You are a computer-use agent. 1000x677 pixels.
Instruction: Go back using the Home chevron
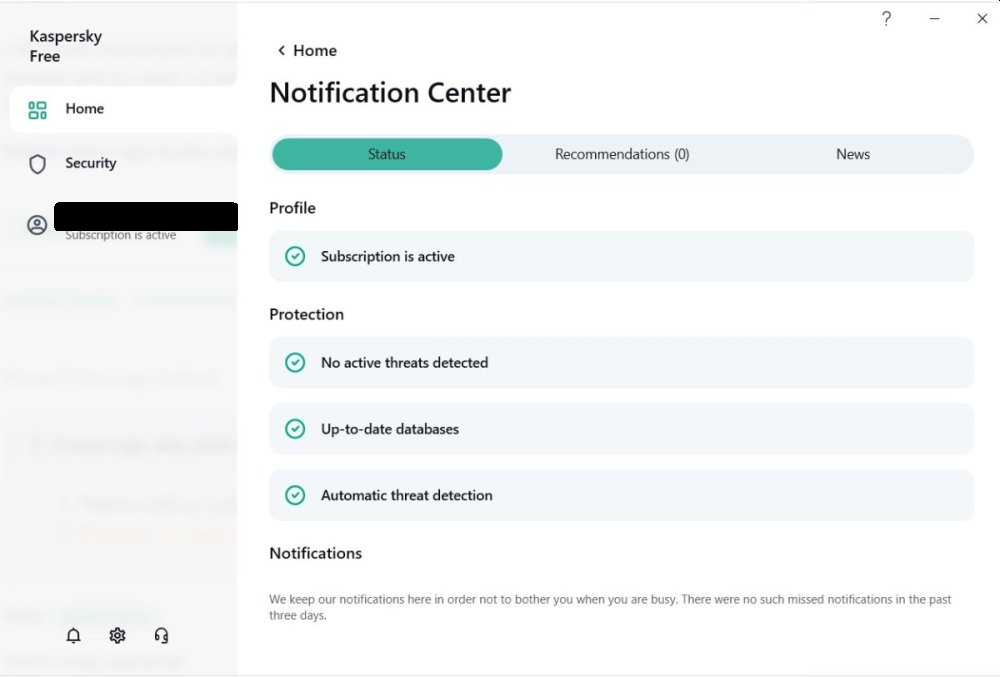[x=282, y=51]
